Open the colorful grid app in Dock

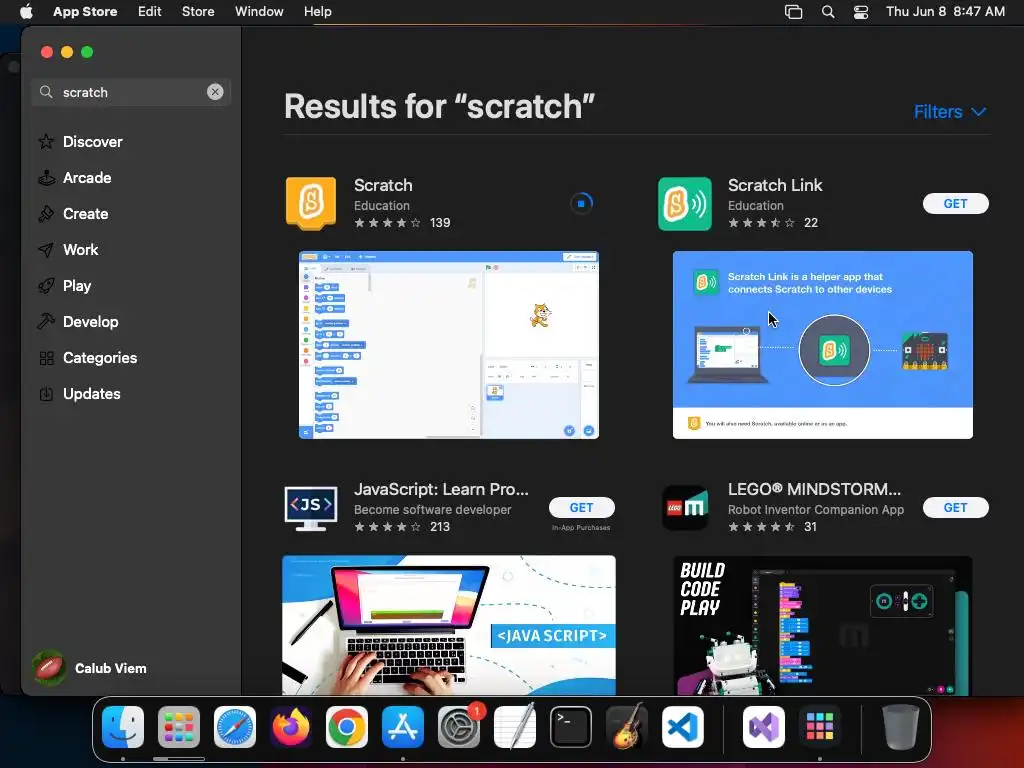tap(820, 727)
